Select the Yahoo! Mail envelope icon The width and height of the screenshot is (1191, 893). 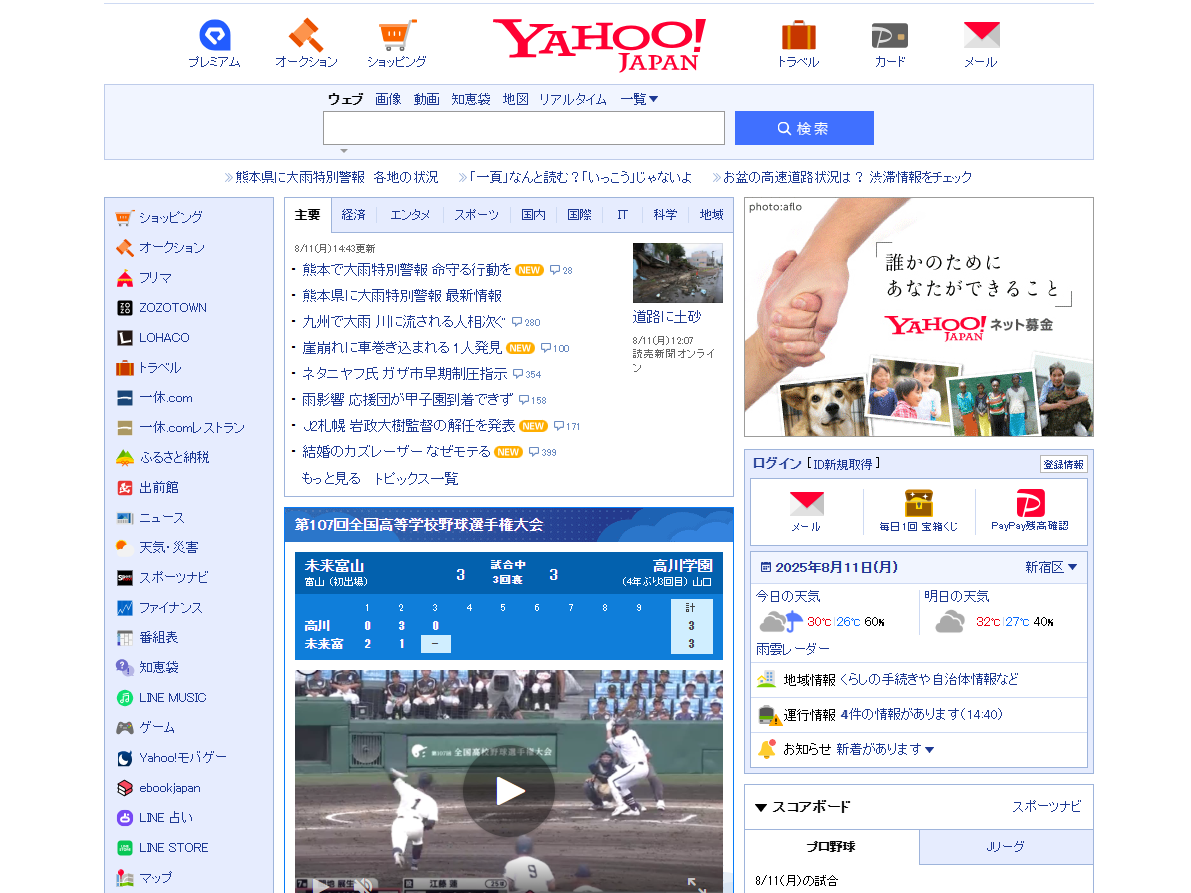click(981, 42)
